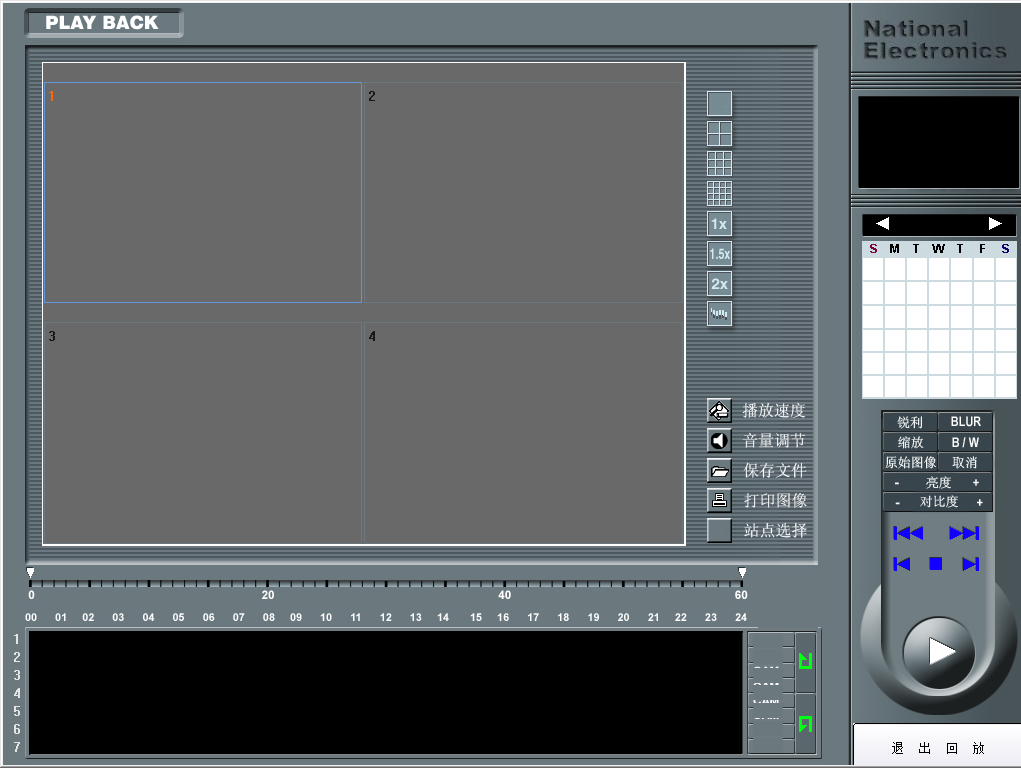Click the zoom (缩放) button
Viewport: 1021px width, 768px height.
tap(910, 442)
